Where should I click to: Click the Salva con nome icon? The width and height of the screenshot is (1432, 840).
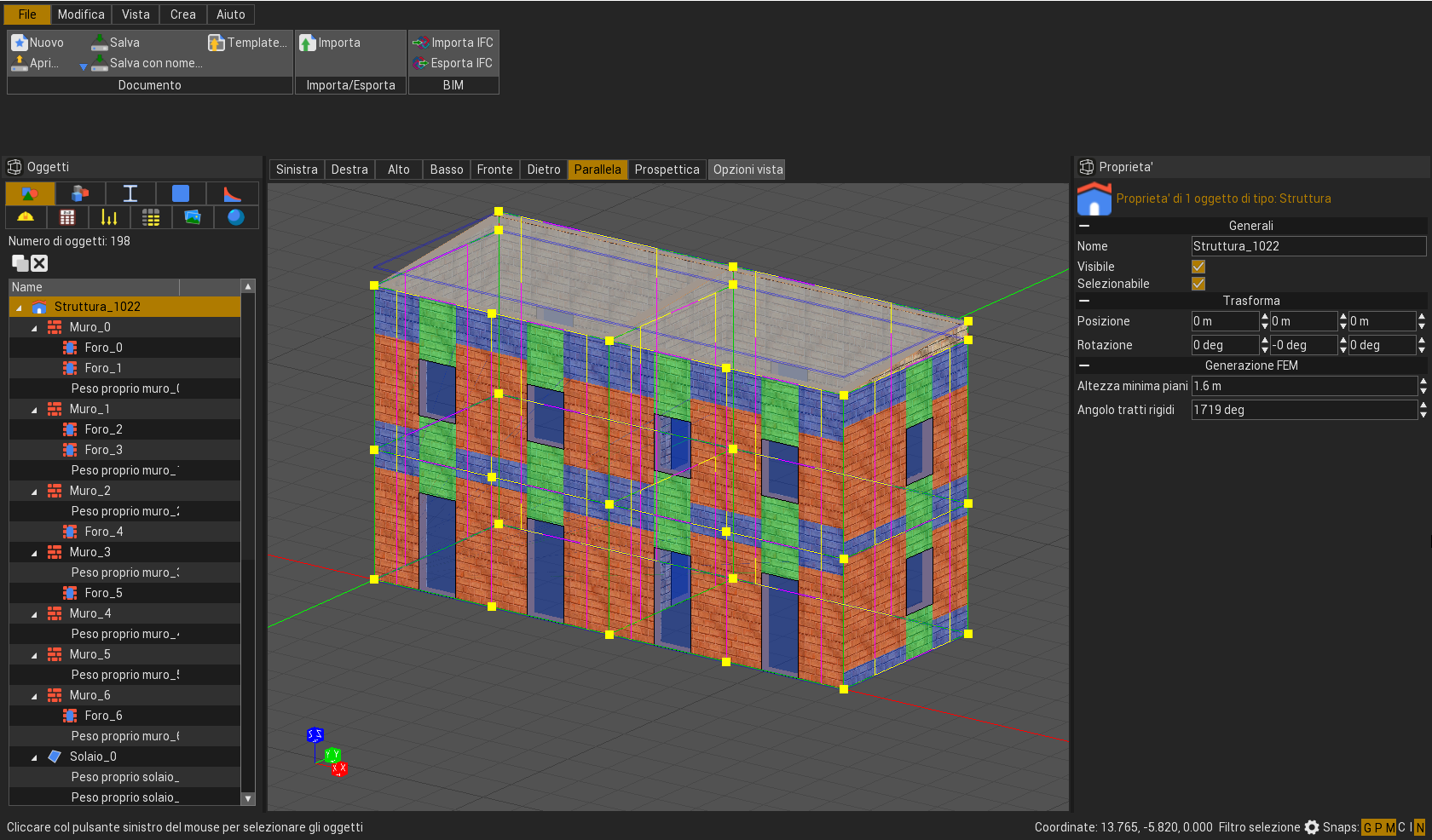[99, 63]
